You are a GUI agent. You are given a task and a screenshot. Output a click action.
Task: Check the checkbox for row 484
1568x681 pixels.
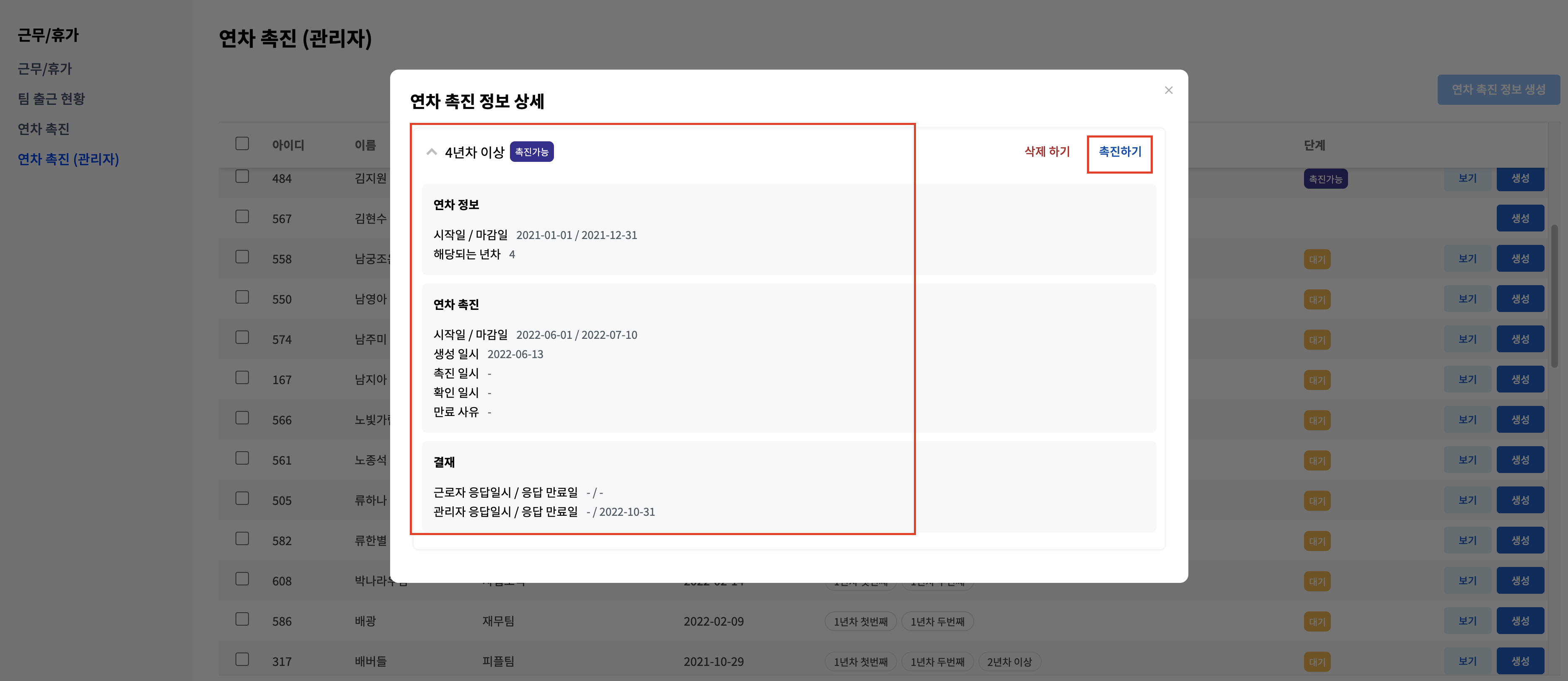242,177
